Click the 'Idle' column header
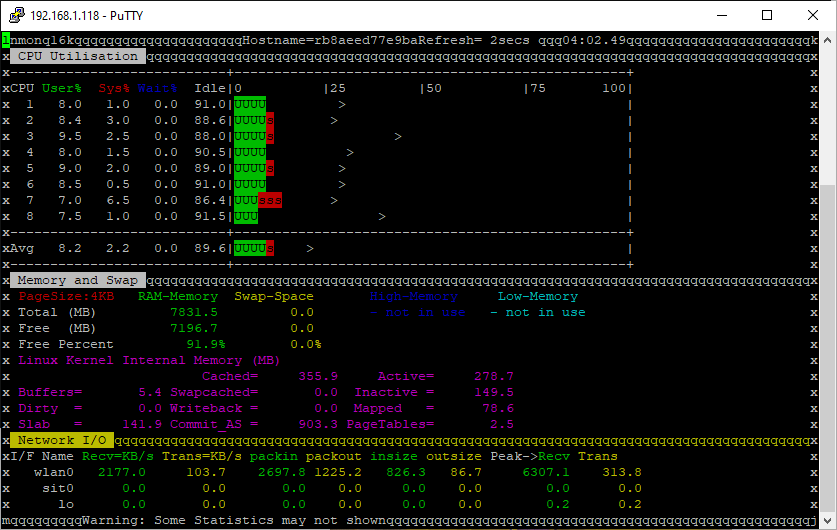This screenshot has width=837, height=530. coord(210,88)
